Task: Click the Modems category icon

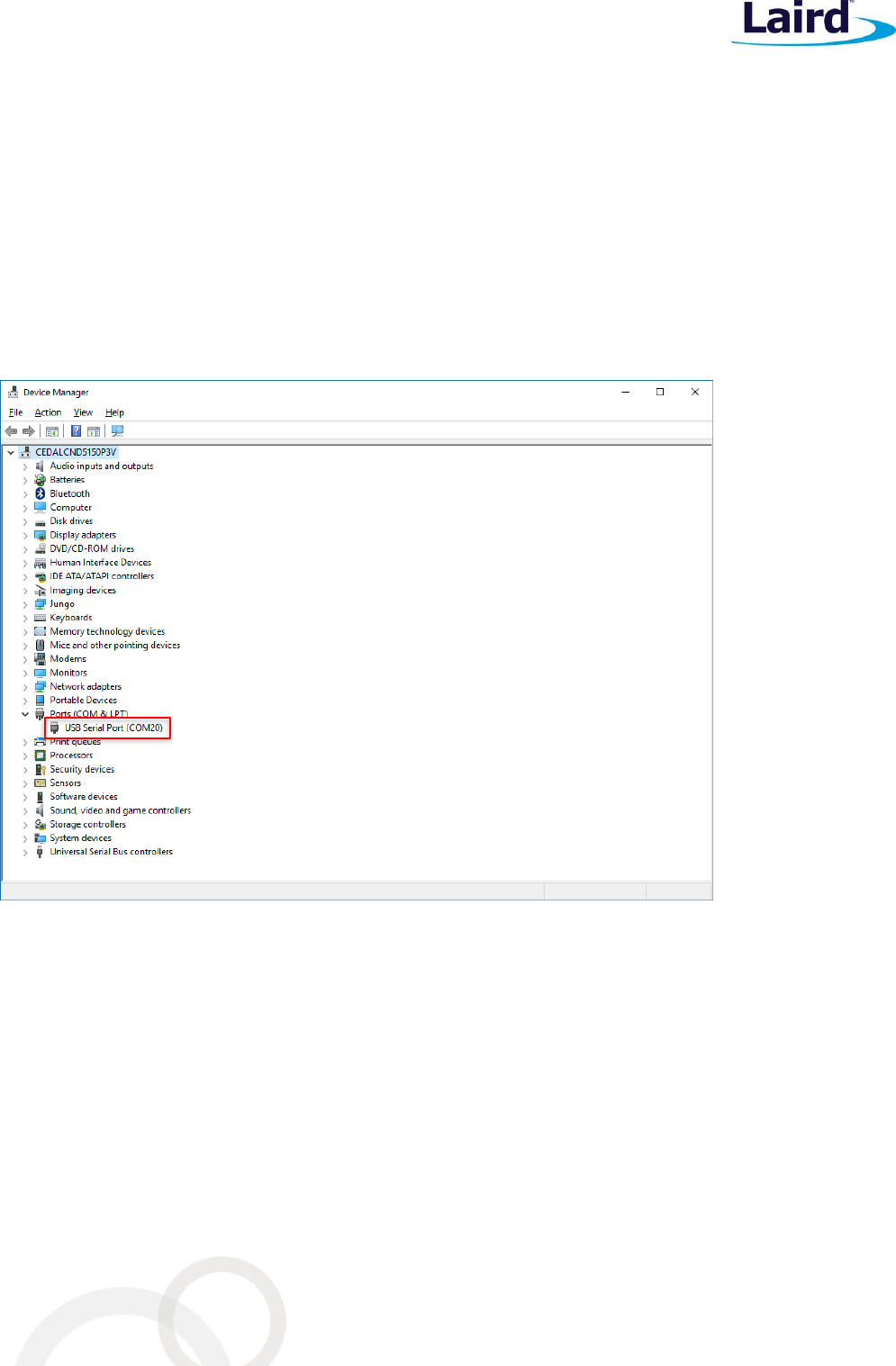Action: (40, 659)
